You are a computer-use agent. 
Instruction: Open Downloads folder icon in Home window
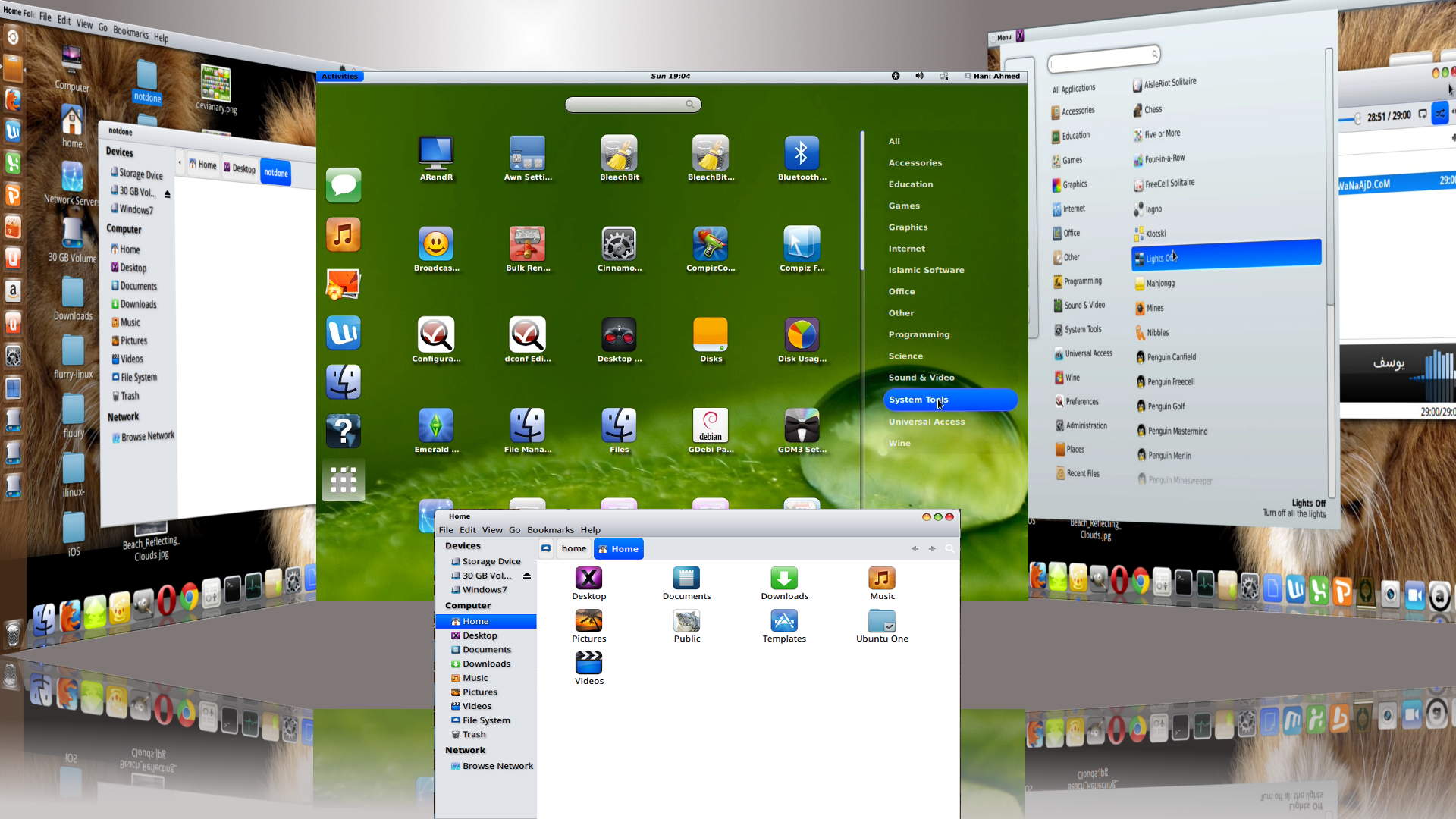point(784,578)
